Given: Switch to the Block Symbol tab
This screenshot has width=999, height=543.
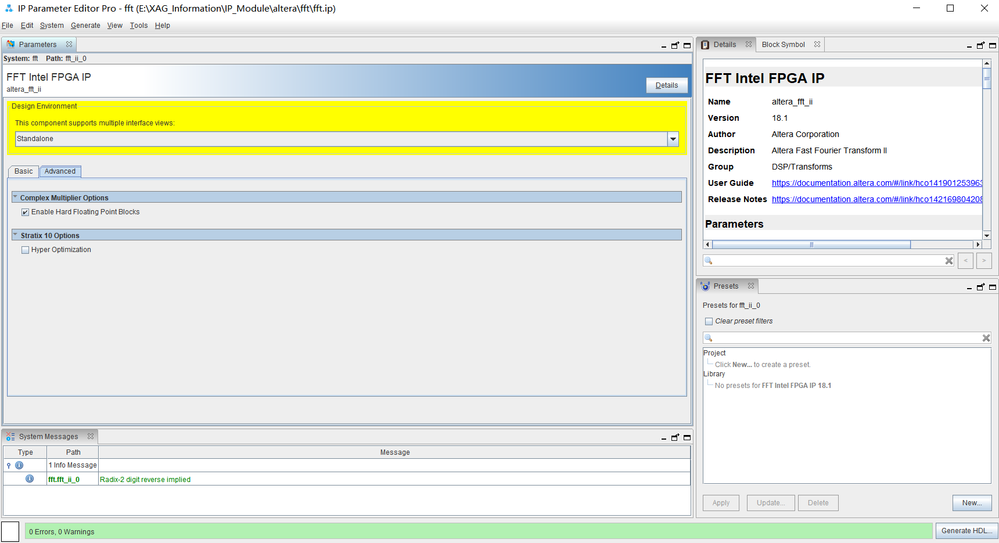Looking at the screenshot, I should (784, 45).
